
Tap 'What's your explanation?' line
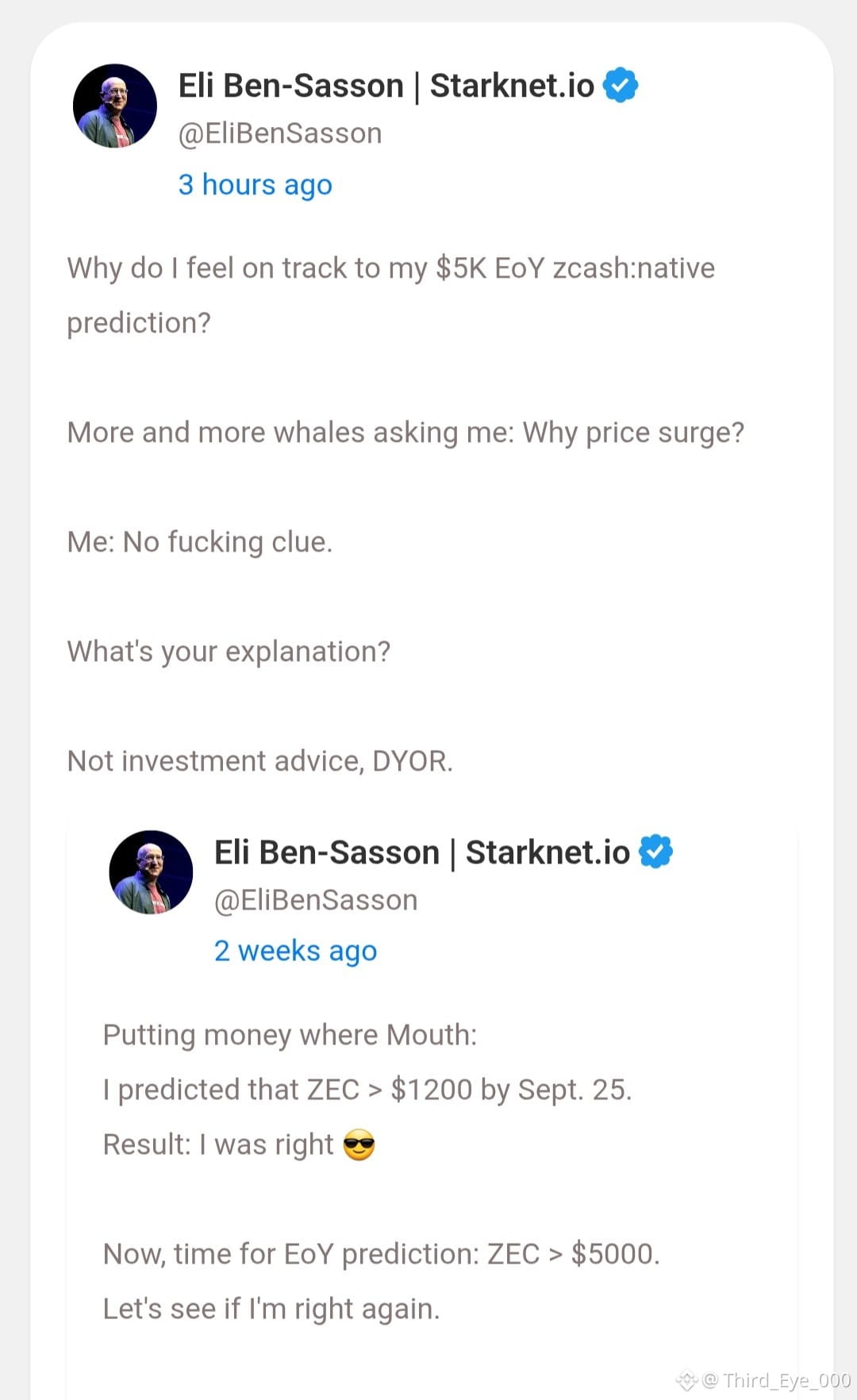[229, 652]
